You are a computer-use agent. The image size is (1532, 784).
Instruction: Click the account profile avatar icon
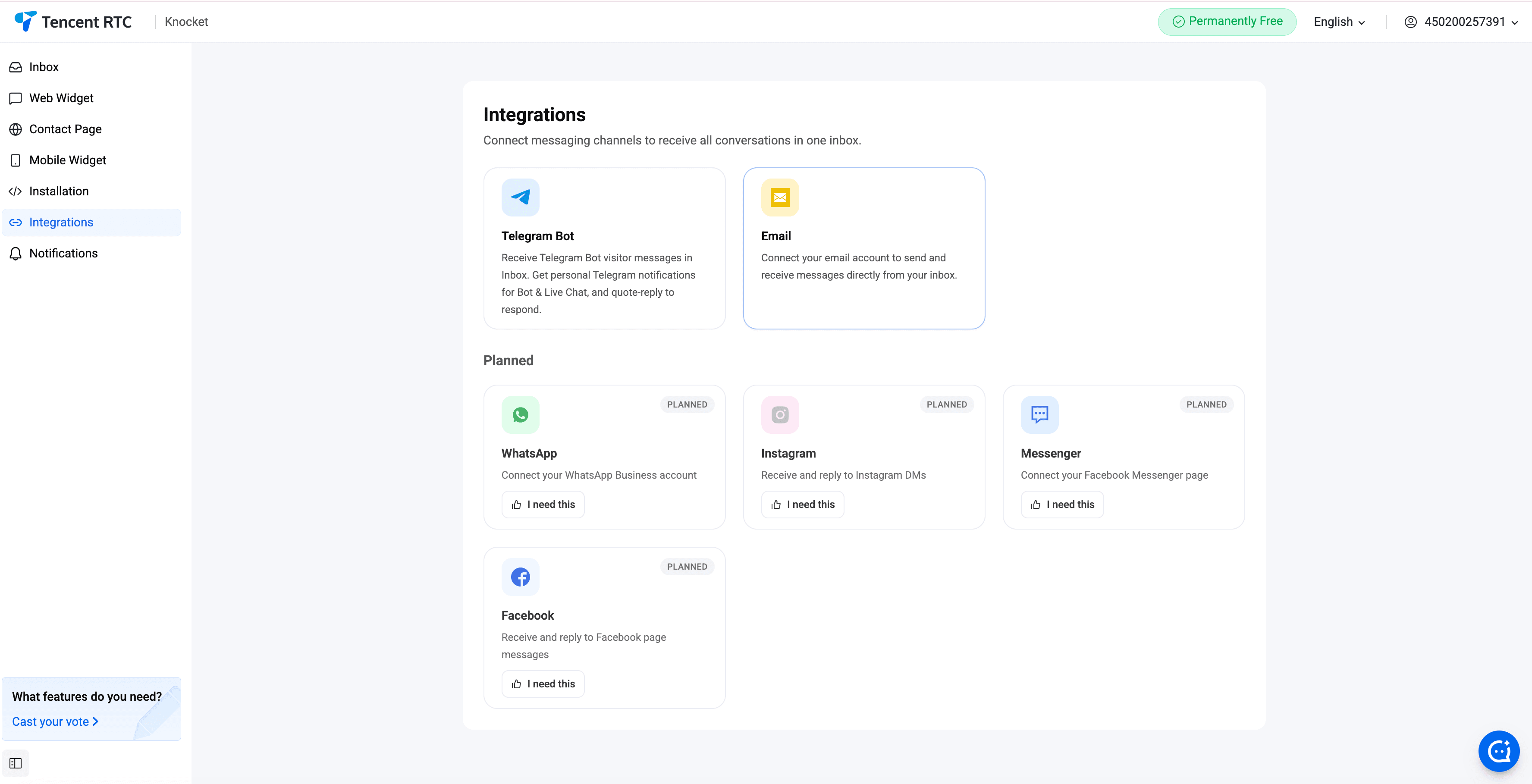[x=1411, y=22]
